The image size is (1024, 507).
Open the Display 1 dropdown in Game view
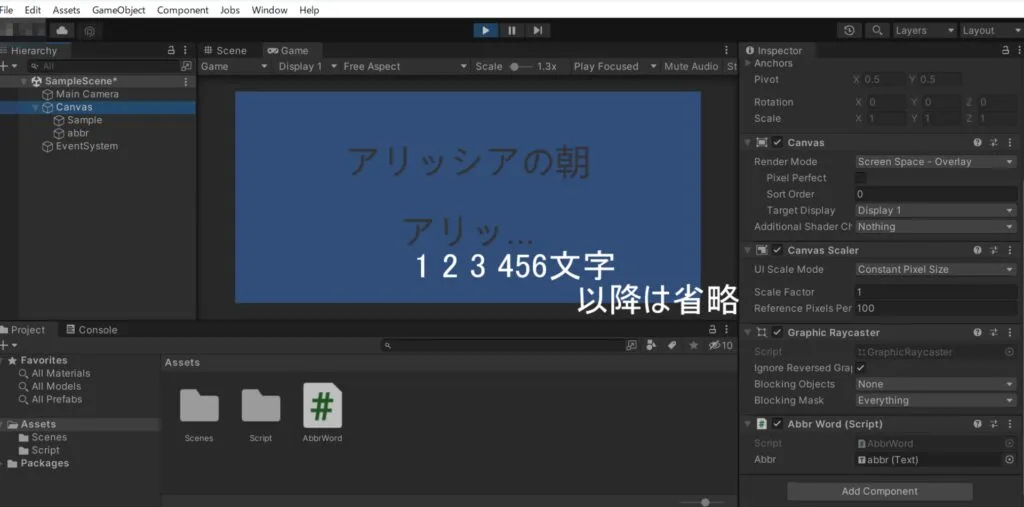[308, 66]
